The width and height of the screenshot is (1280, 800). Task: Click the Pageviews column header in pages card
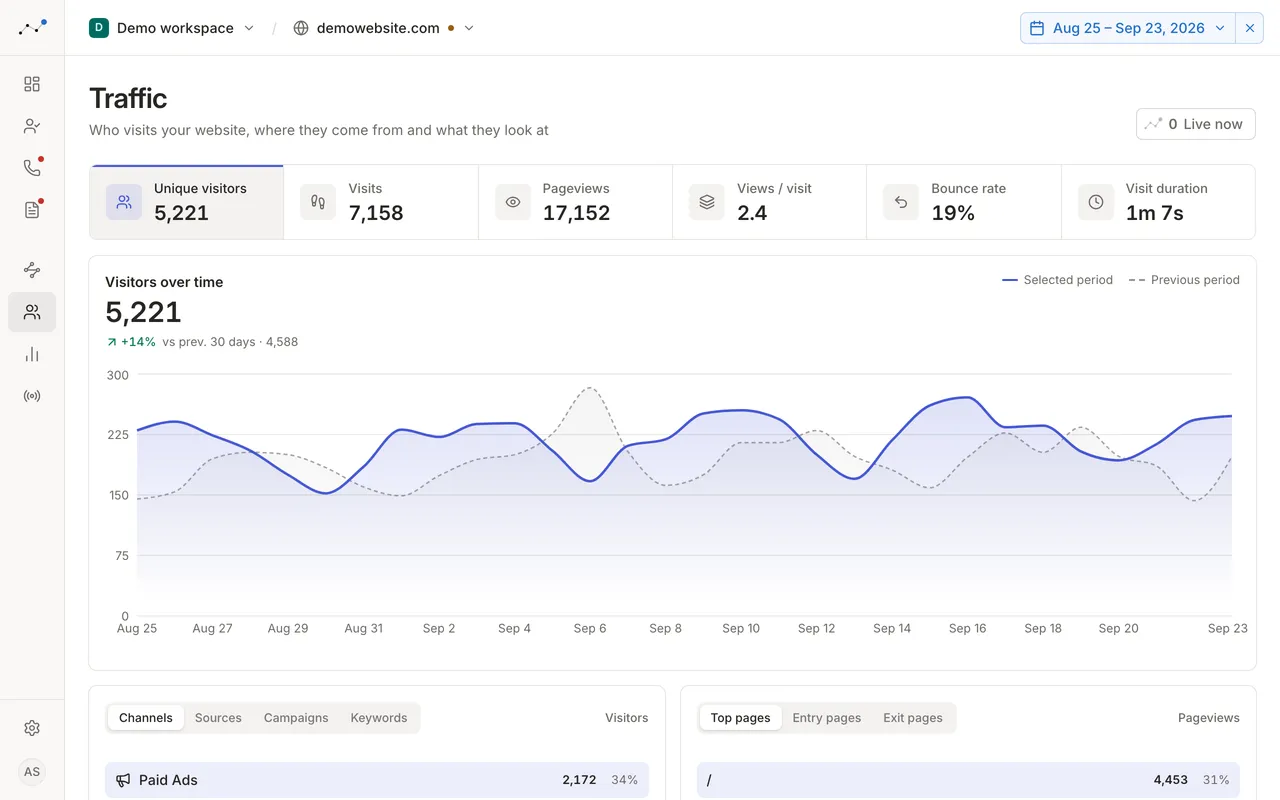pos(1209,718)
